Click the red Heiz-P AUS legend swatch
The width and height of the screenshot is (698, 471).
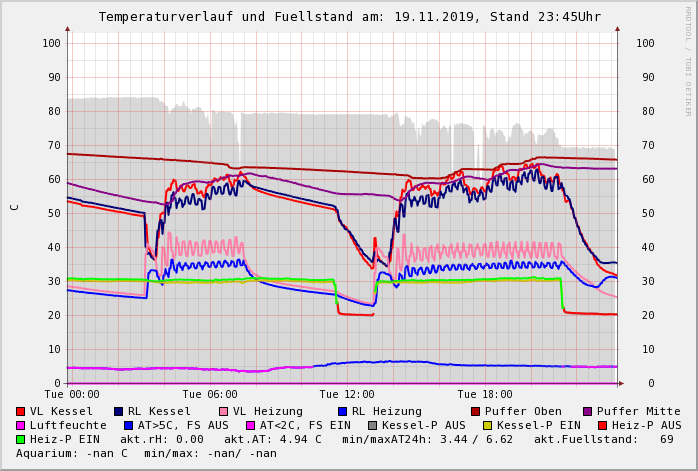point(602,425)
